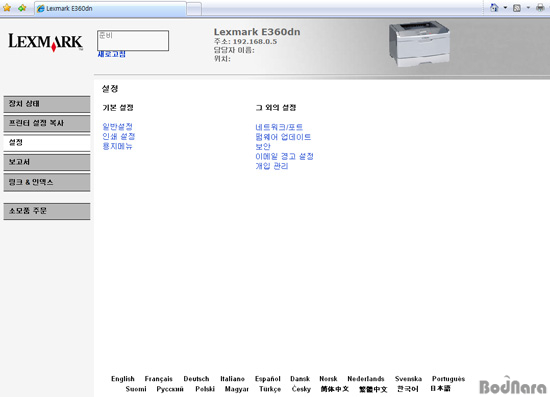
Task: Switch language to Русский
Action: point(170,389)
